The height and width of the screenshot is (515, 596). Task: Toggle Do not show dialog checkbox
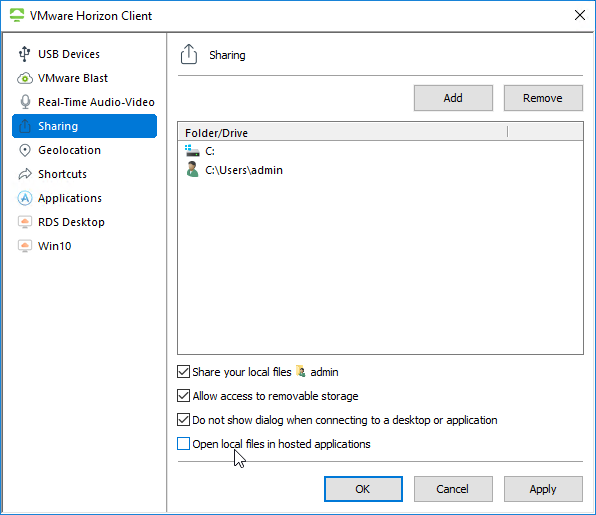pos(184,420)
